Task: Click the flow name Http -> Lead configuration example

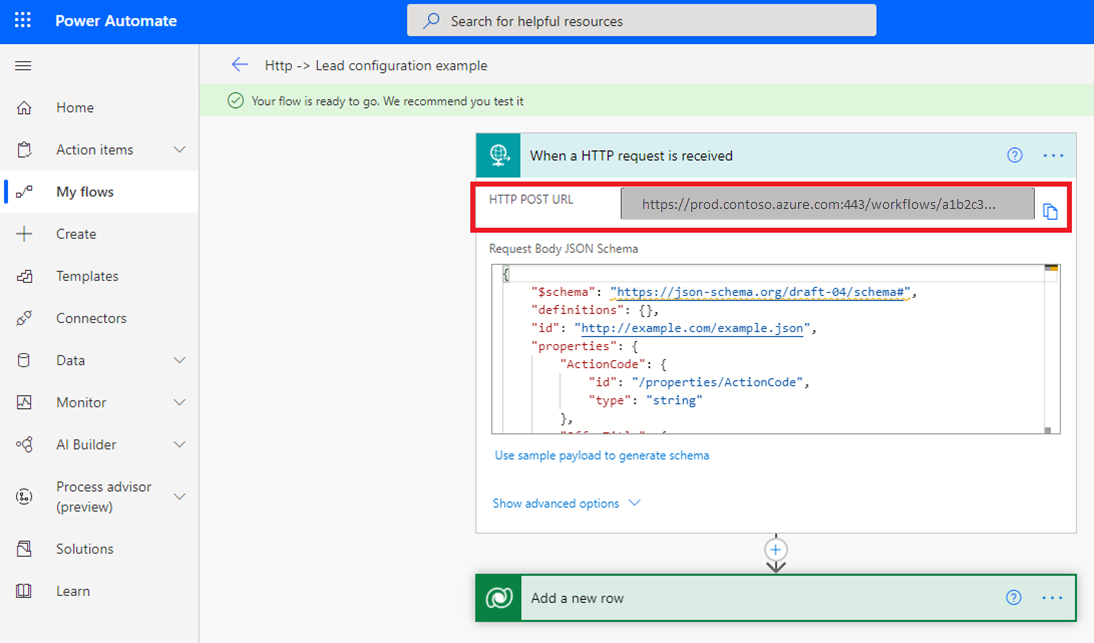Action: pos(376,65)
